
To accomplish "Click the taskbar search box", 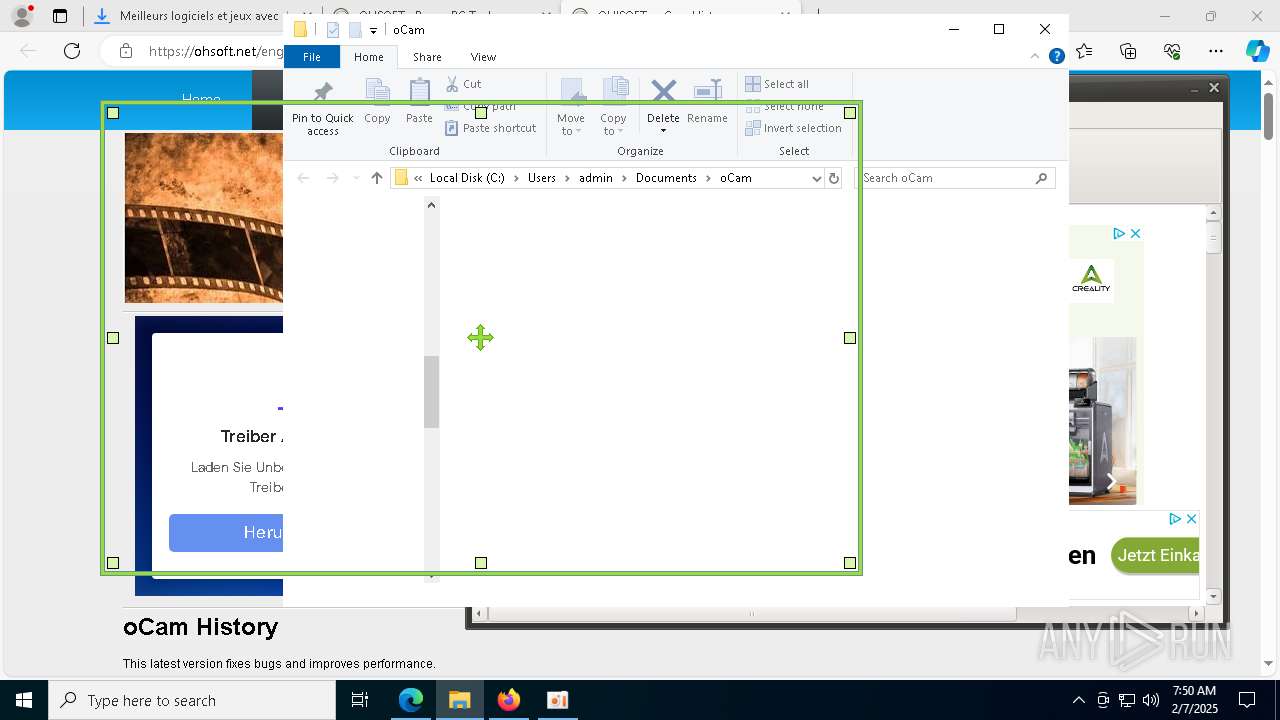I will [192, 700].
